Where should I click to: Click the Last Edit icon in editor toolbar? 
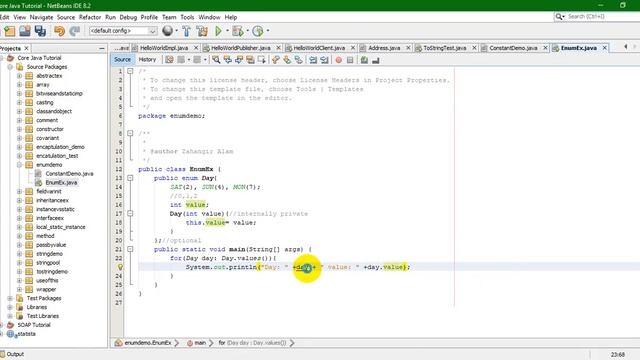click(169, 60)
